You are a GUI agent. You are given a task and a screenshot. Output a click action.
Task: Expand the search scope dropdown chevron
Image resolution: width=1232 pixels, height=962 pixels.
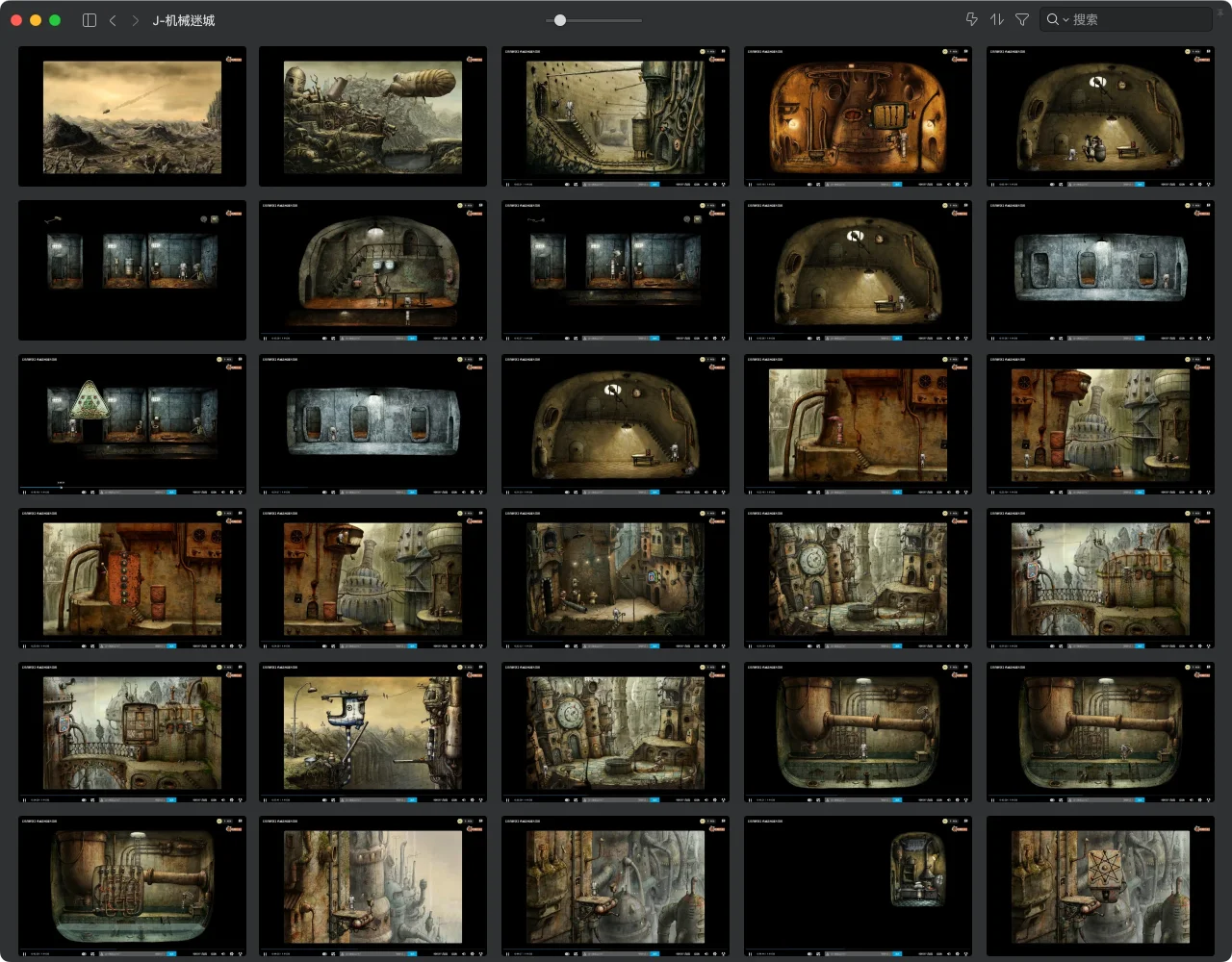[1065, 20]
